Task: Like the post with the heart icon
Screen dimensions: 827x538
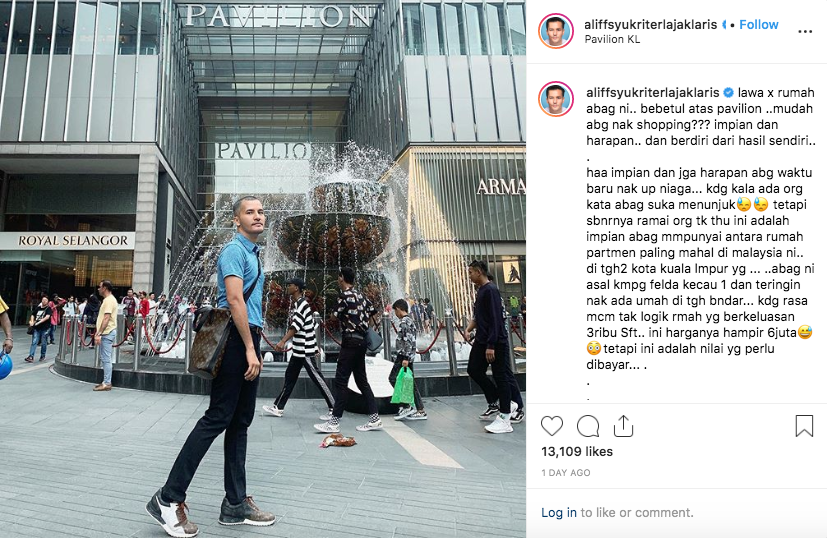Action: [552, 426]
